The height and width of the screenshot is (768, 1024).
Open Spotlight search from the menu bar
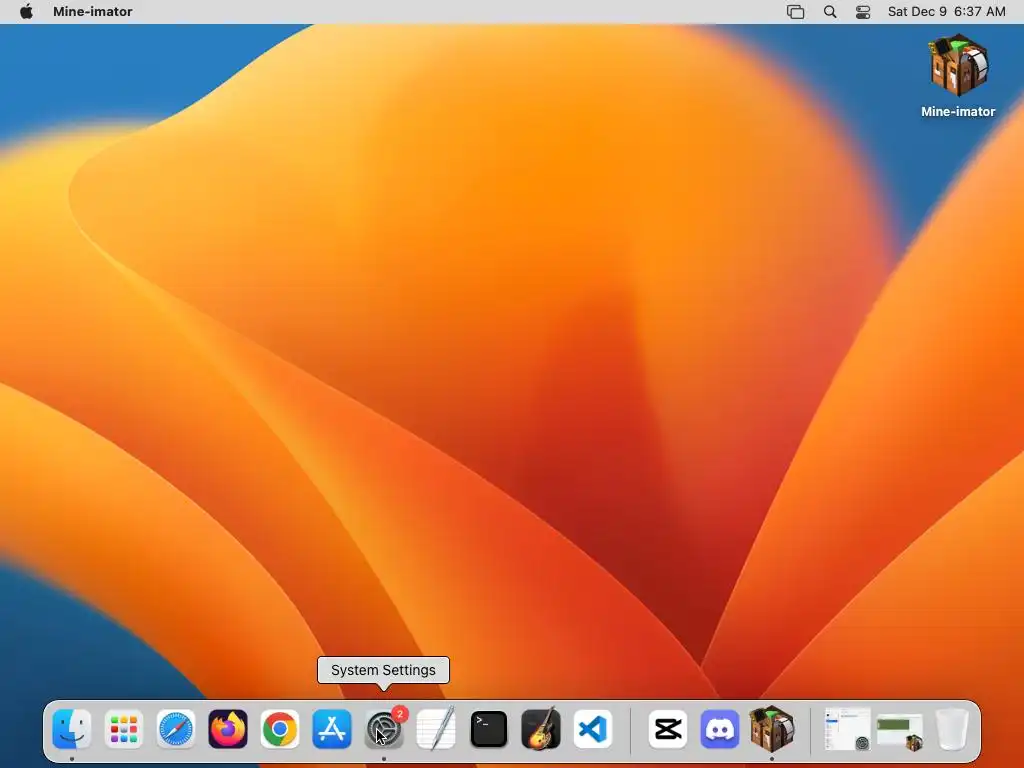click(x=829, y=12)
